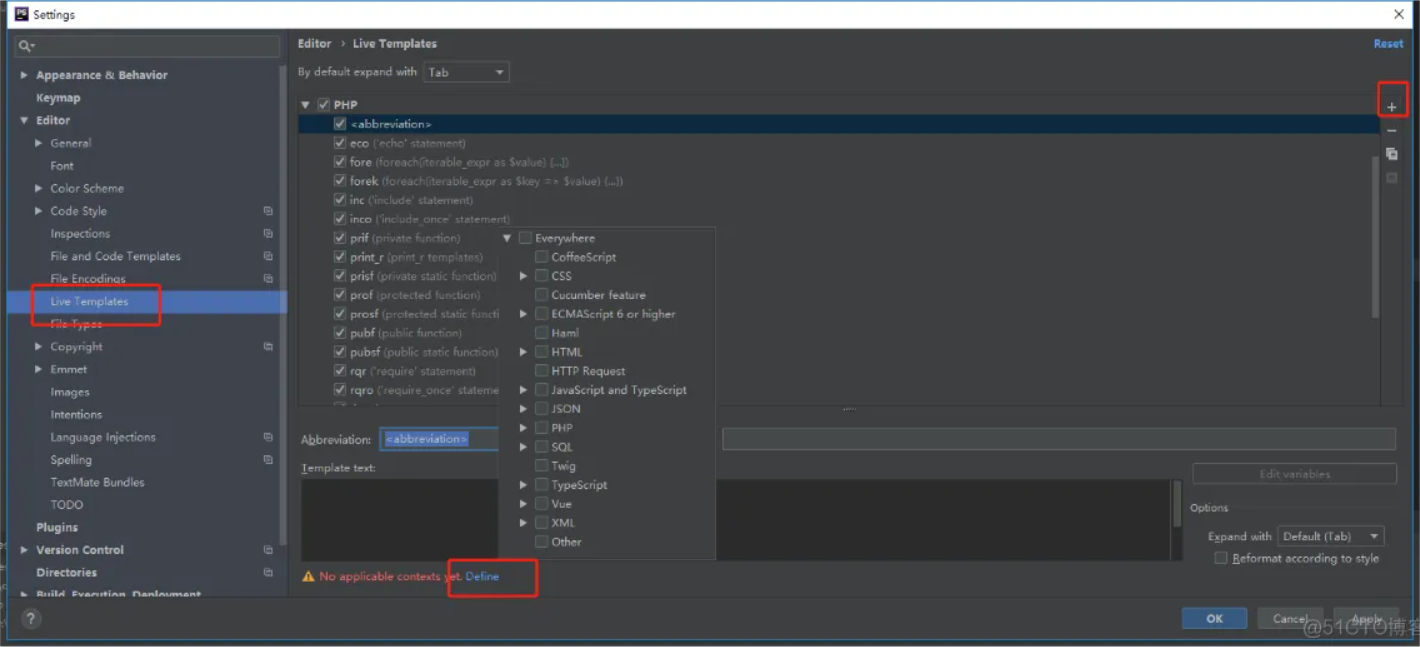This screenshot has height=647, width=1420.
Task: Click the template description input field
Action: point(1059,439)
